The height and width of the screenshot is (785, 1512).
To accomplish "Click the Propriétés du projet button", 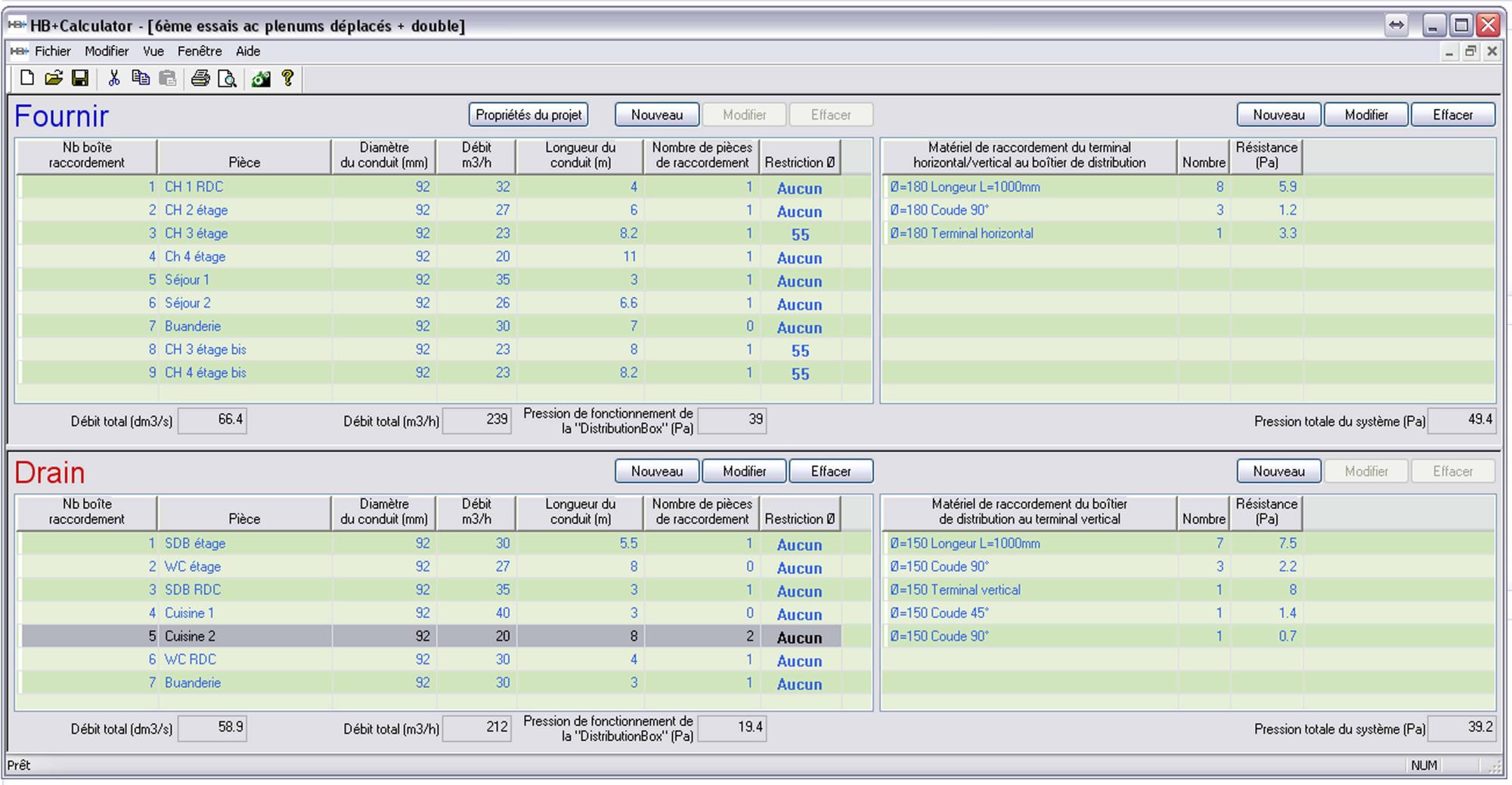I will coord(528,115).
